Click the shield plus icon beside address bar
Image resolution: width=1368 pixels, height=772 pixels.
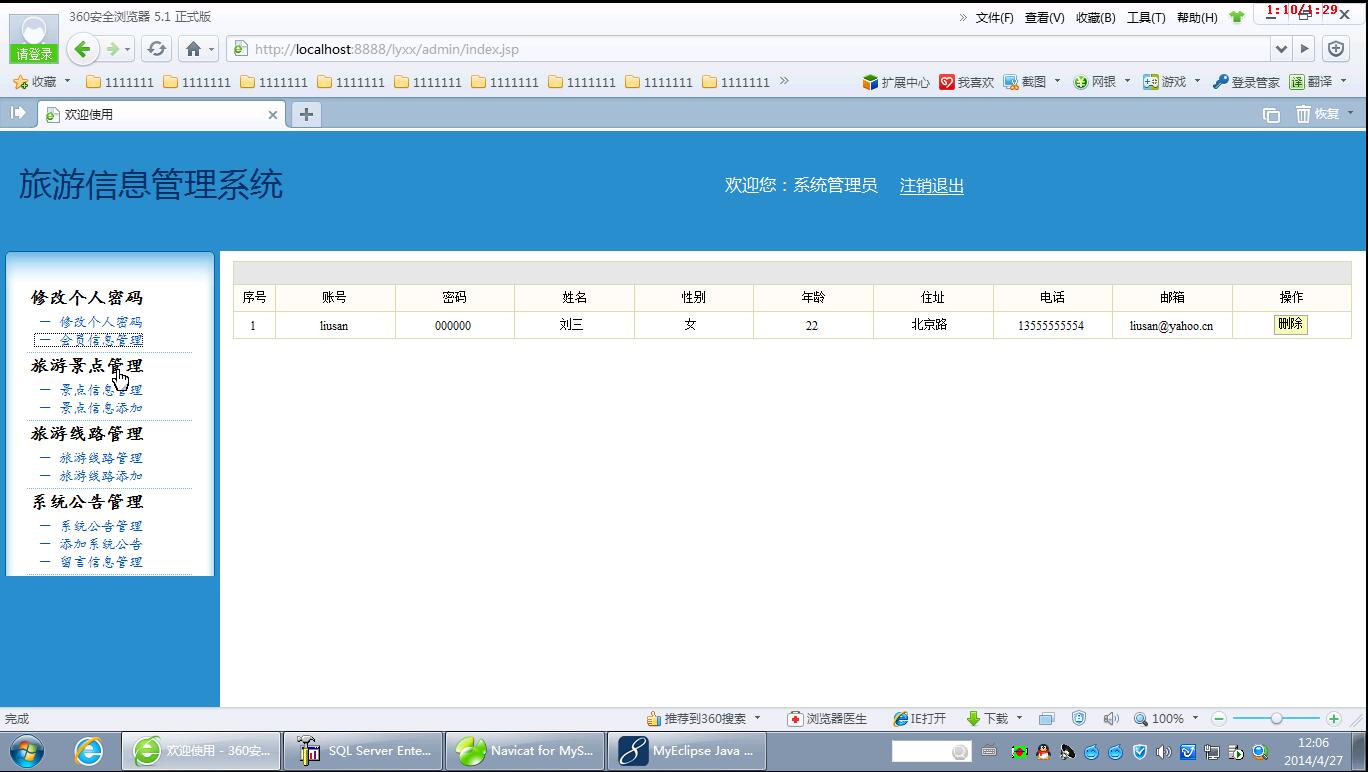(x=1336, y=49)
